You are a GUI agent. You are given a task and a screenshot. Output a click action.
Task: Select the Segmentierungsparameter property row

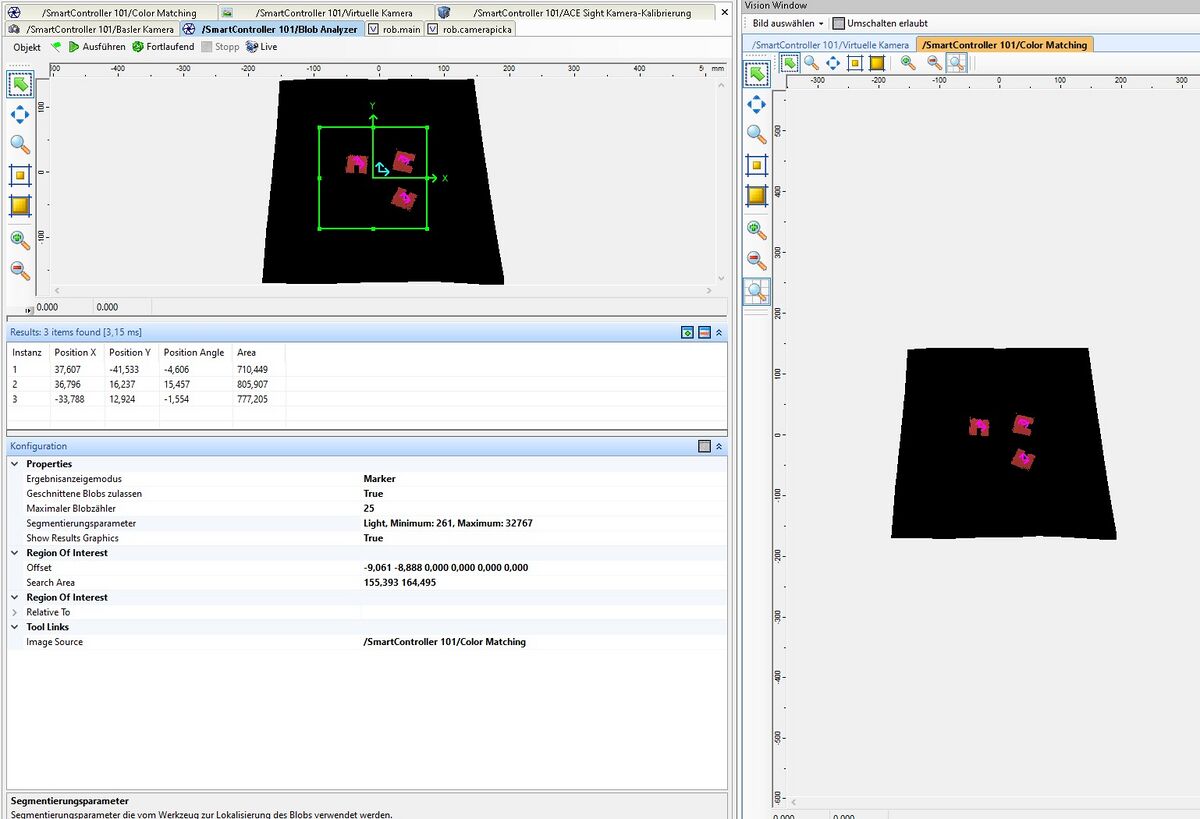81,523
